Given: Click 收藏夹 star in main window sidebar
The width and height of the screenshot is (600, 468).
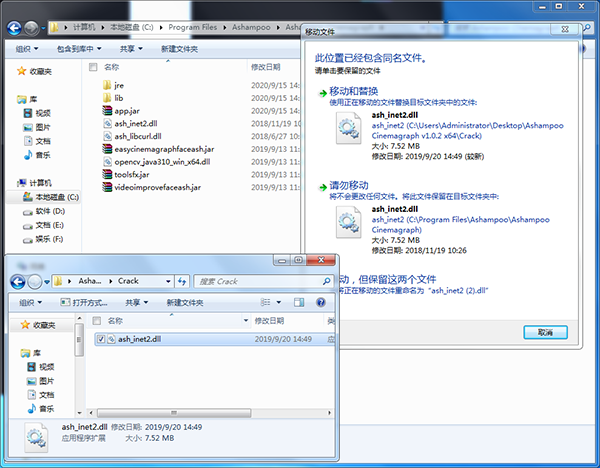Looking at the screenshot, I should 21,71.
